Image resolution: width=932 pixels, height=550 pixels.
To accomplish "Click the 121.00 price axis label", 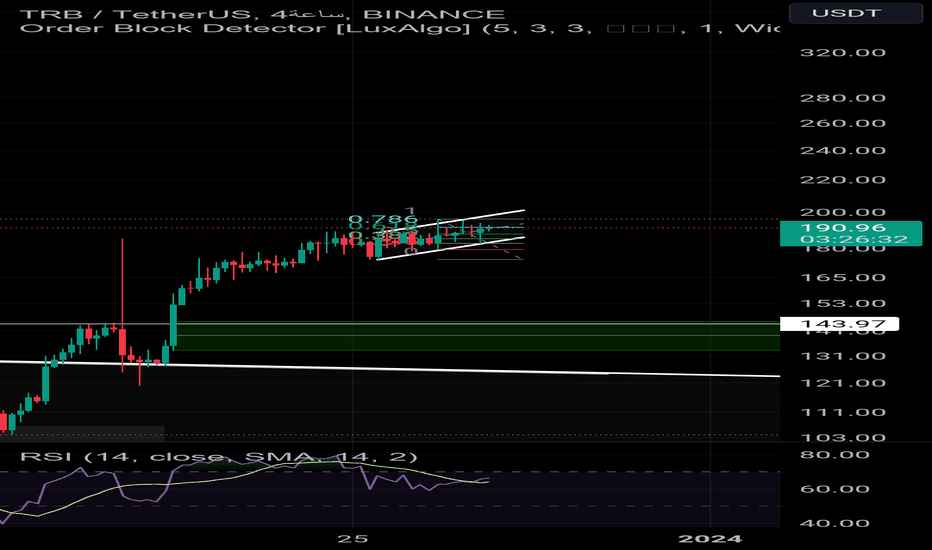I will [x=843, y=383].
